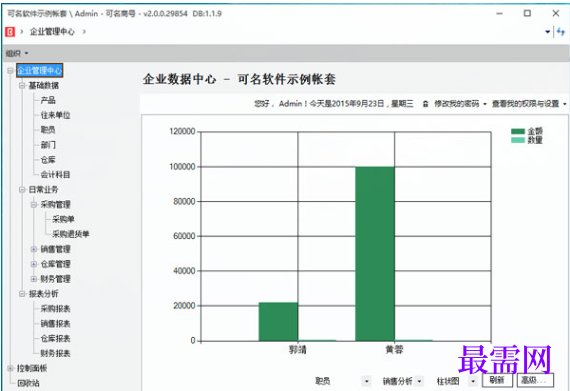This screenshot has width=570, height=391.
Task: Expand the 控制面板 tree node
Action: pos(11,368)
